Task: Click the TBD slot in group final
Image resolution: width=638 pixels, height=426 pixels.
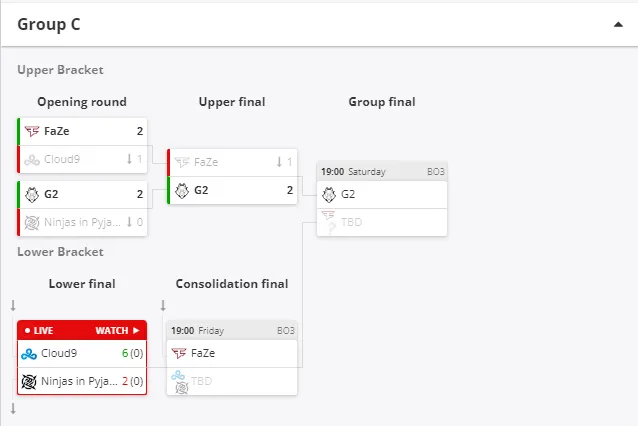Action: click(382, 223)
